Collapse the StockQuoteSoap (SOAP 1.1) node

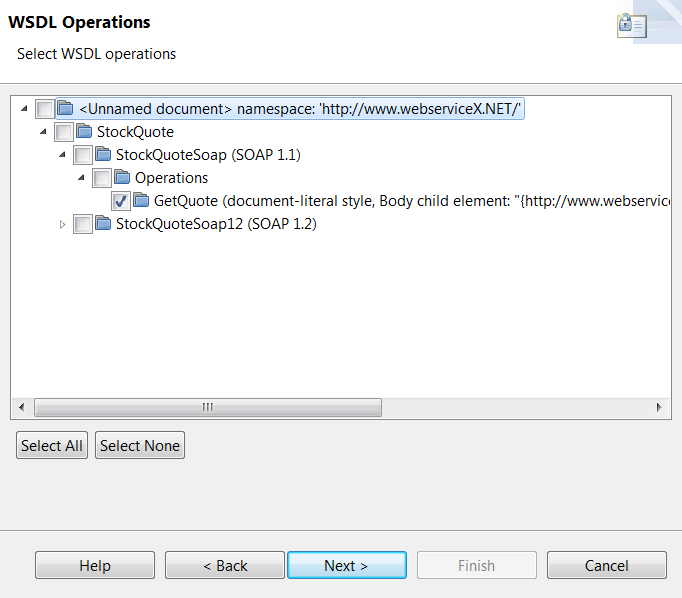point(62,154)
